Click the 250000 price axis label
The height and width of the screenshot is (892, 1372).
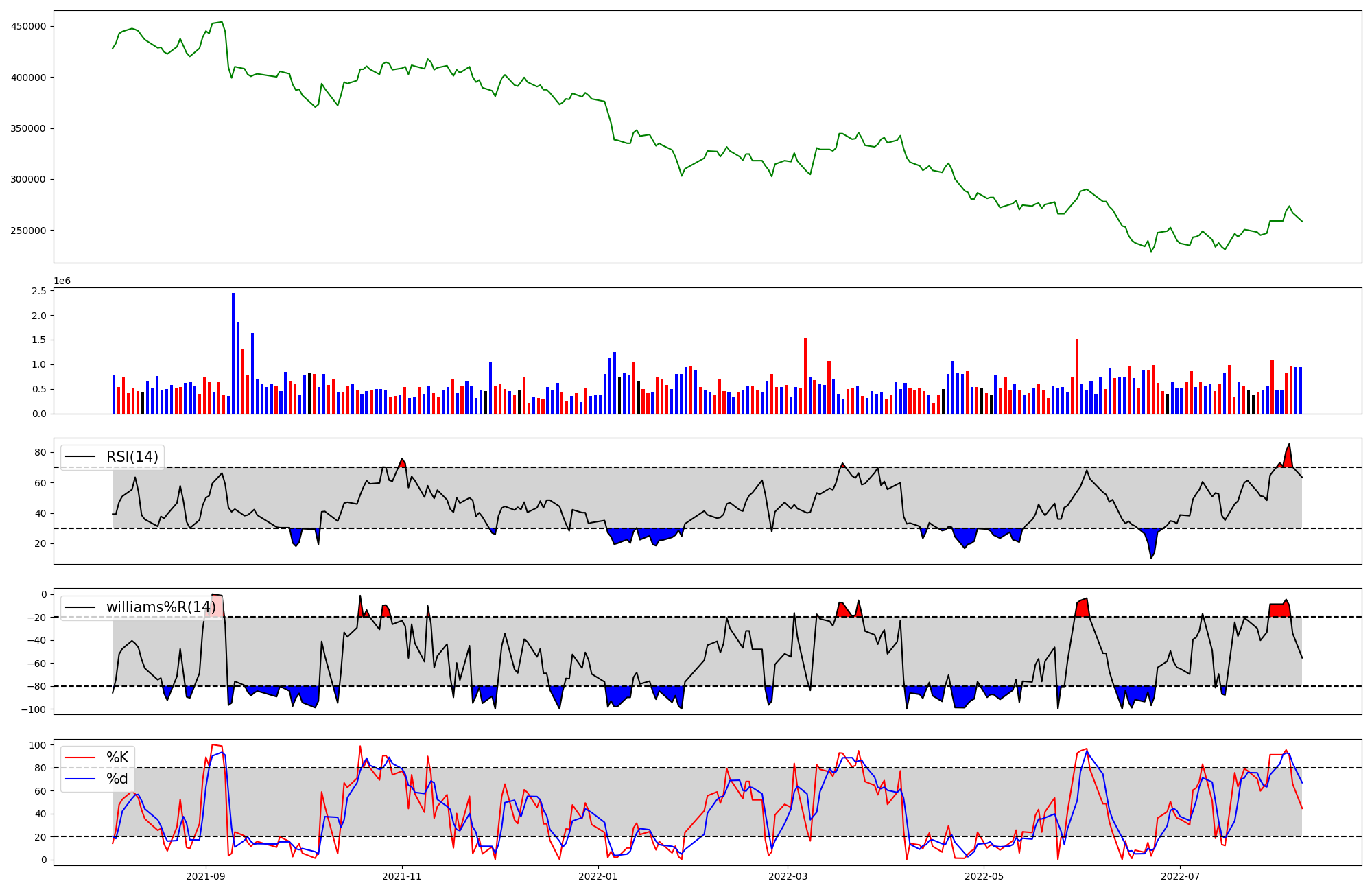pos(29,231)
